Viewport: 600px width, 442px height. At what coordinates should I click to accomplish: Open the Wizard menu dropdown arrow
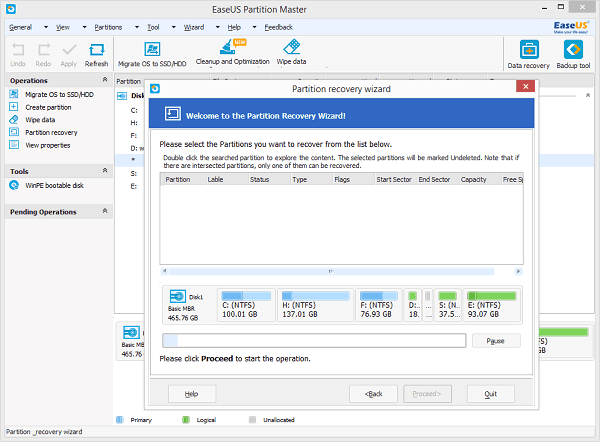pos(217,27)
